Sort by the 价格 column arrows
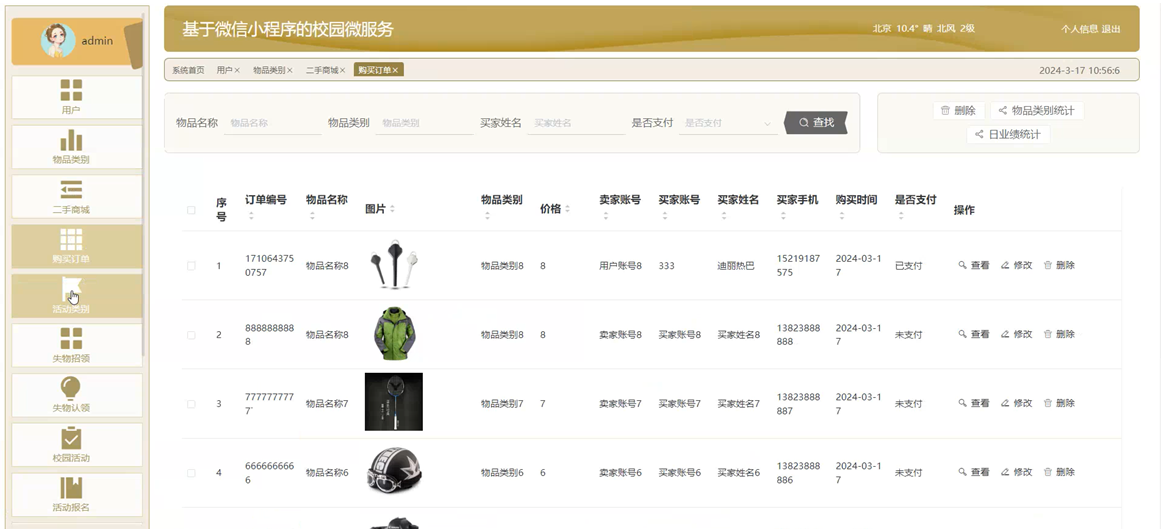The image size is (1161, 530). coord(567,210)
